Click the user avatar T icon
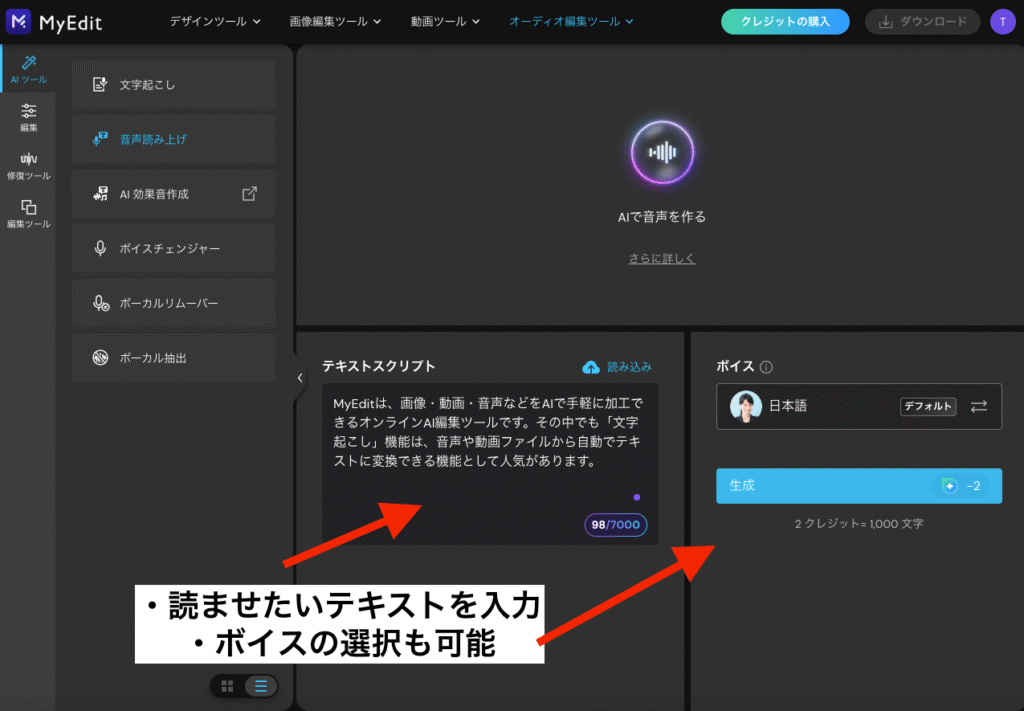This screenshot has height=711, width=1024. pyautogui.click(x=1002, y=22)
